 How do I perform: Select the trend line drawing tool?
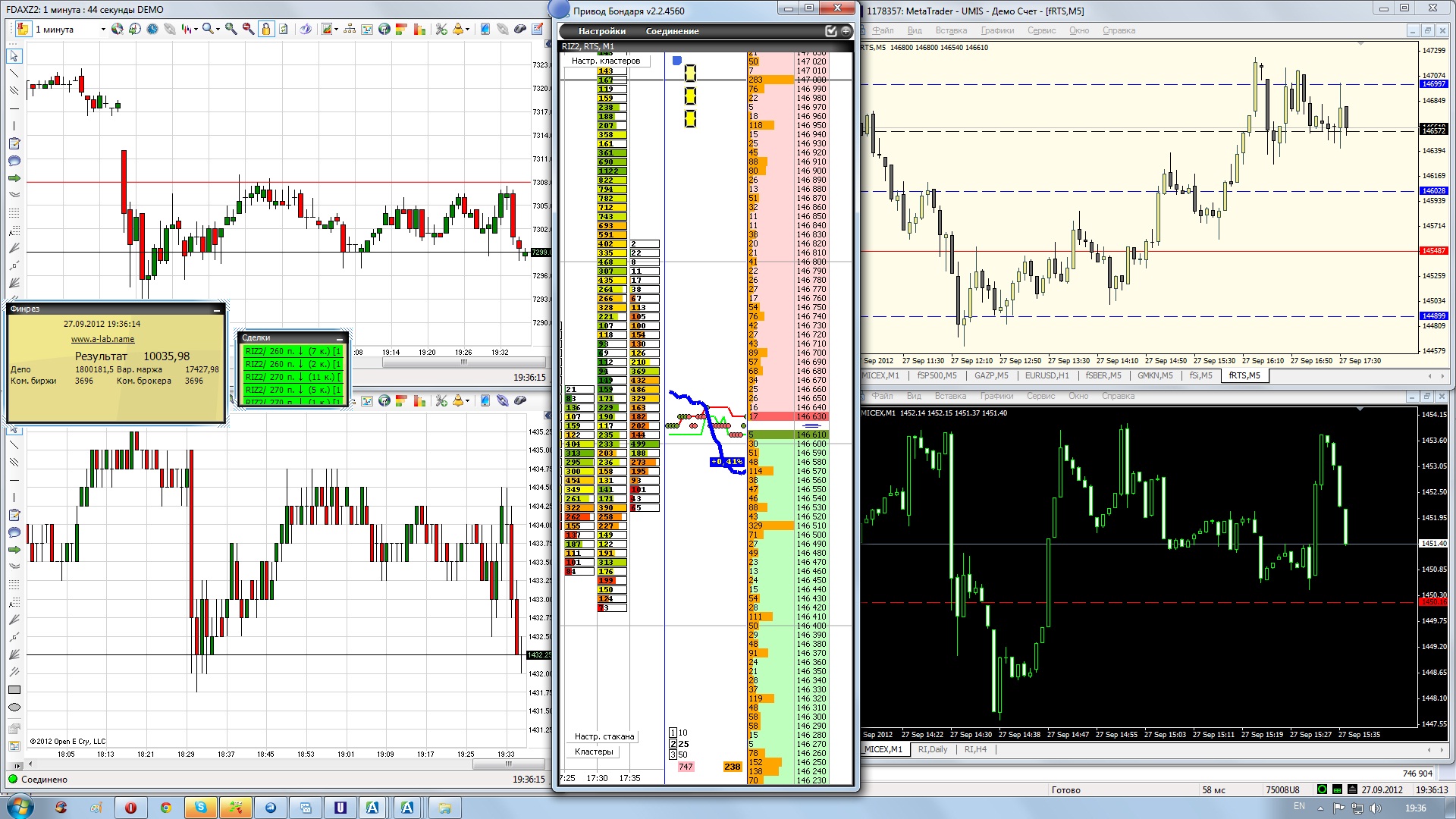coord(14,74)
